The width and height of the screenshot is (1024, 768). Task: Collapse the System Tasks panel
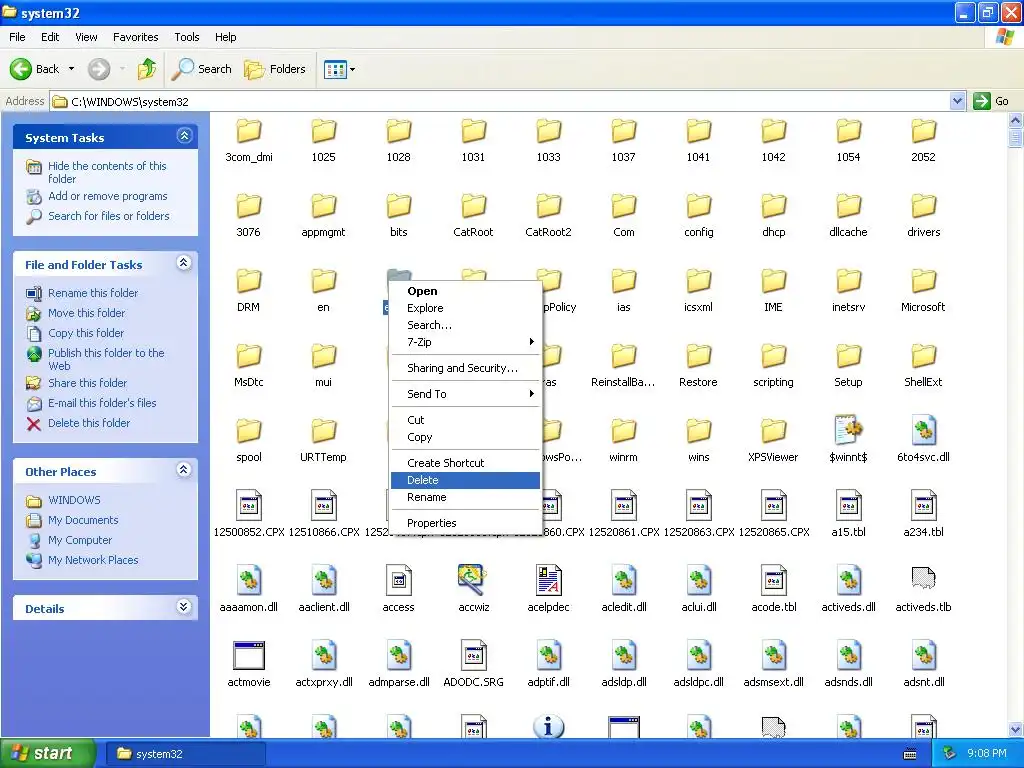tap(184, 136)
